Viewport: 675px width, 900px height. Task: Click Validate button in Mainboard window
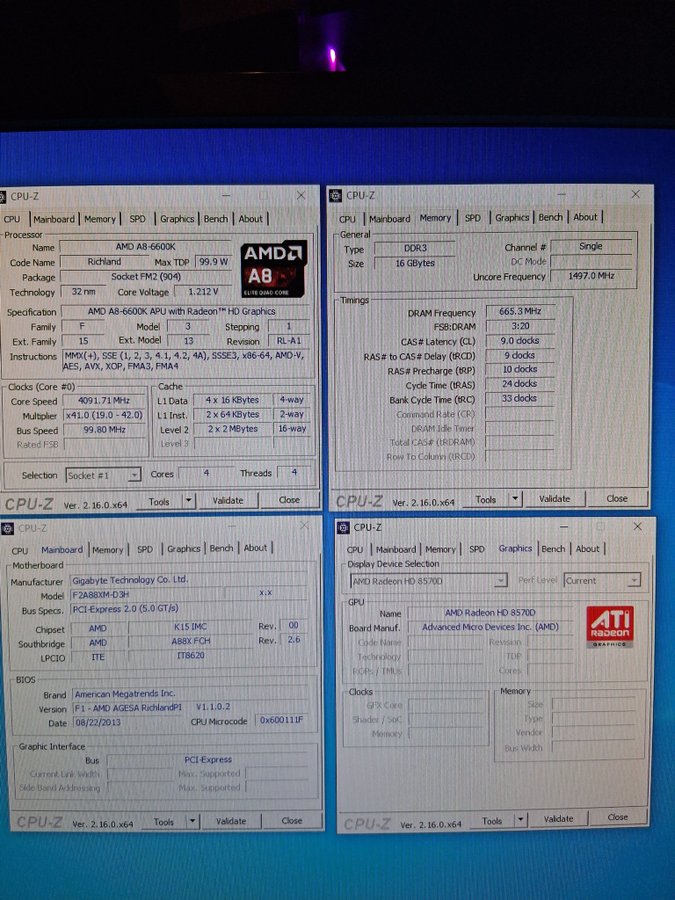pos(231,821)
